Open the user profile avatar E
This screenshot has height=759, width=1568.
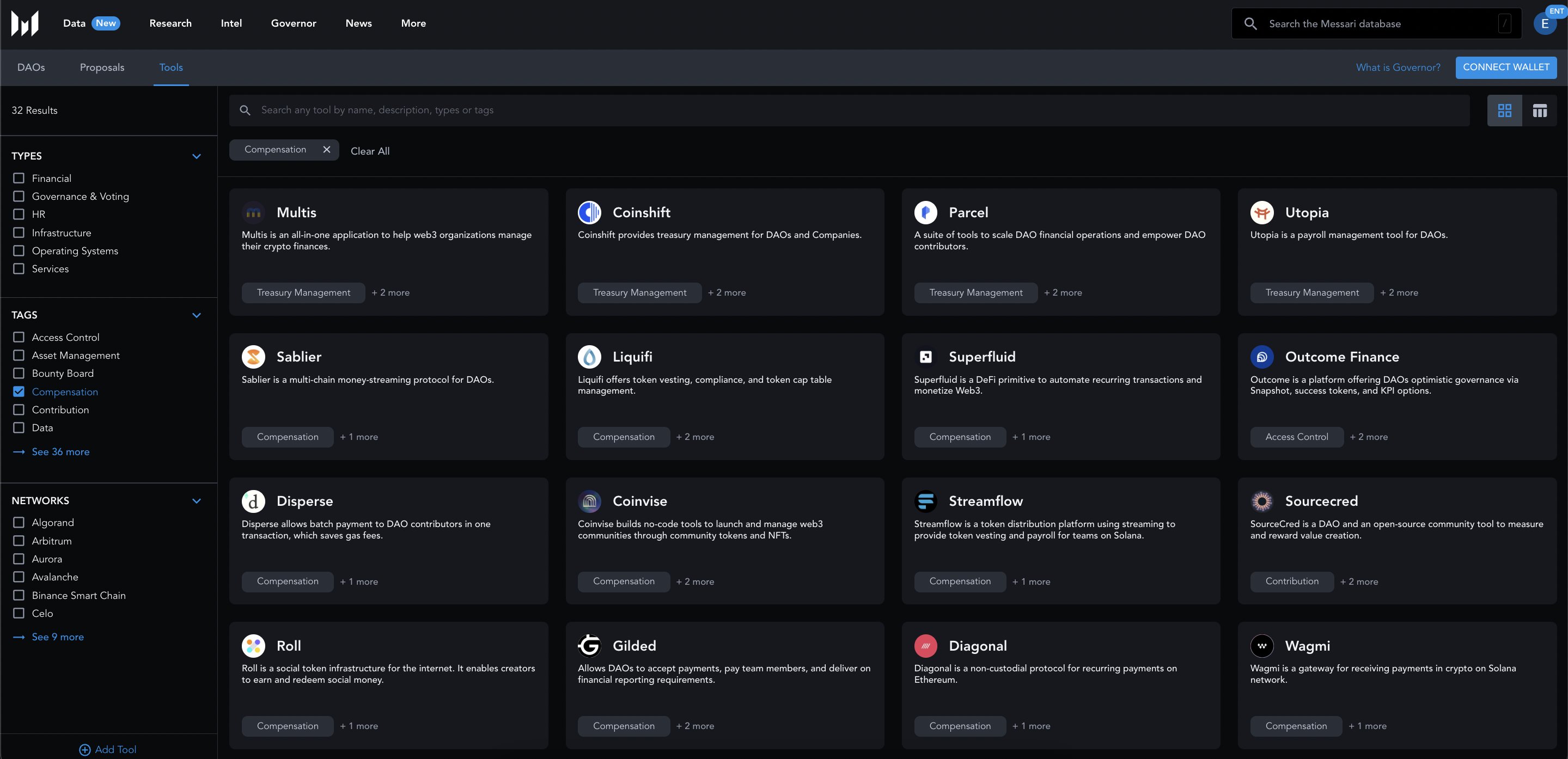(1544, 24)
